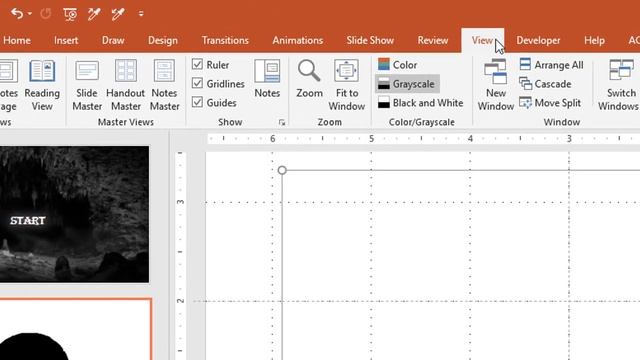Choose Black and White view
The height and width of the screenshot is (360, 640).
click(x=421, y=103)
